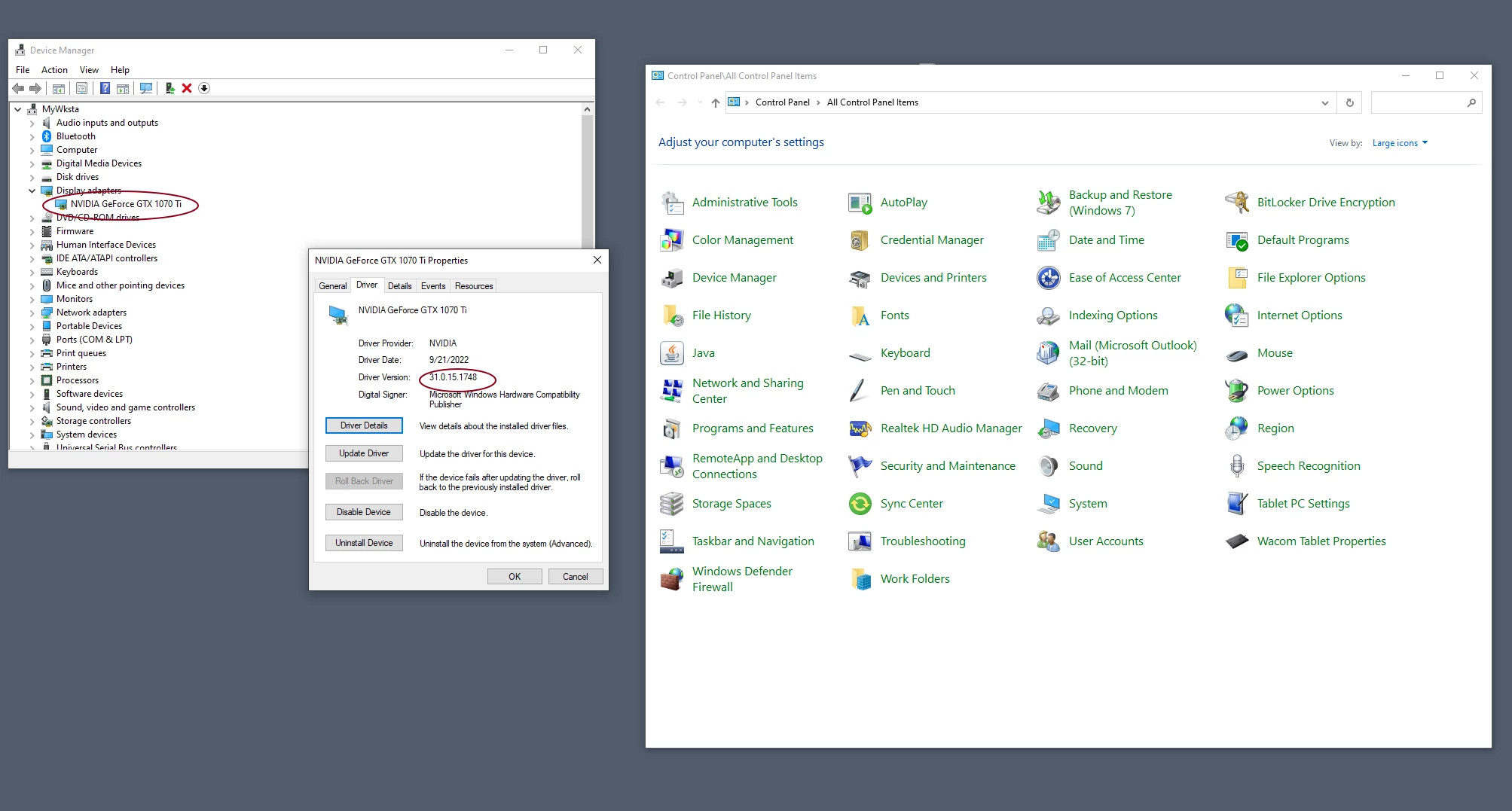
Task: Open the File menu in Device Manager
Action: coord(23,70)
